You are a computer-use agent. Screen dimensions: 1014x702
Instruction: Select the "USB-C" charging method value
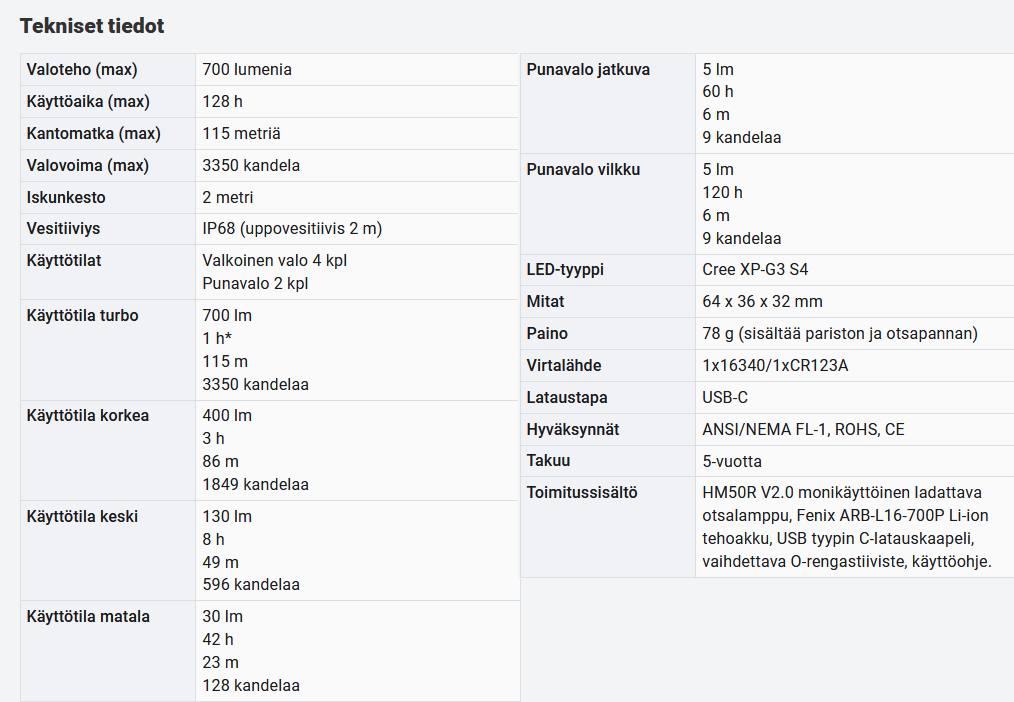[725, 398]
